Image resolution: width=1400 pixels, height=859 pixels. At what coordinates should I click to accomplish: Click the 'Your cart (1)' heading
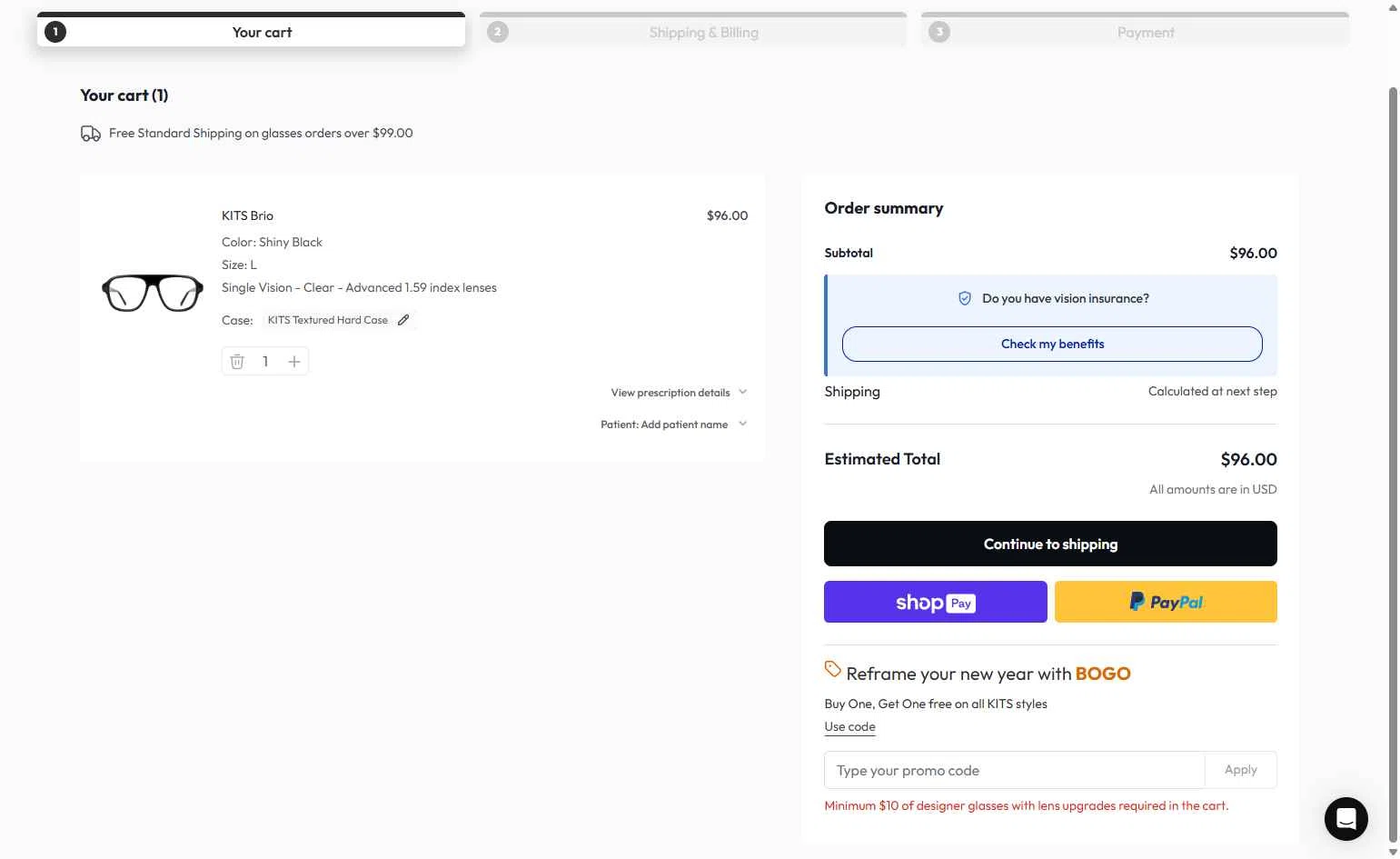[x=124, y=95]
